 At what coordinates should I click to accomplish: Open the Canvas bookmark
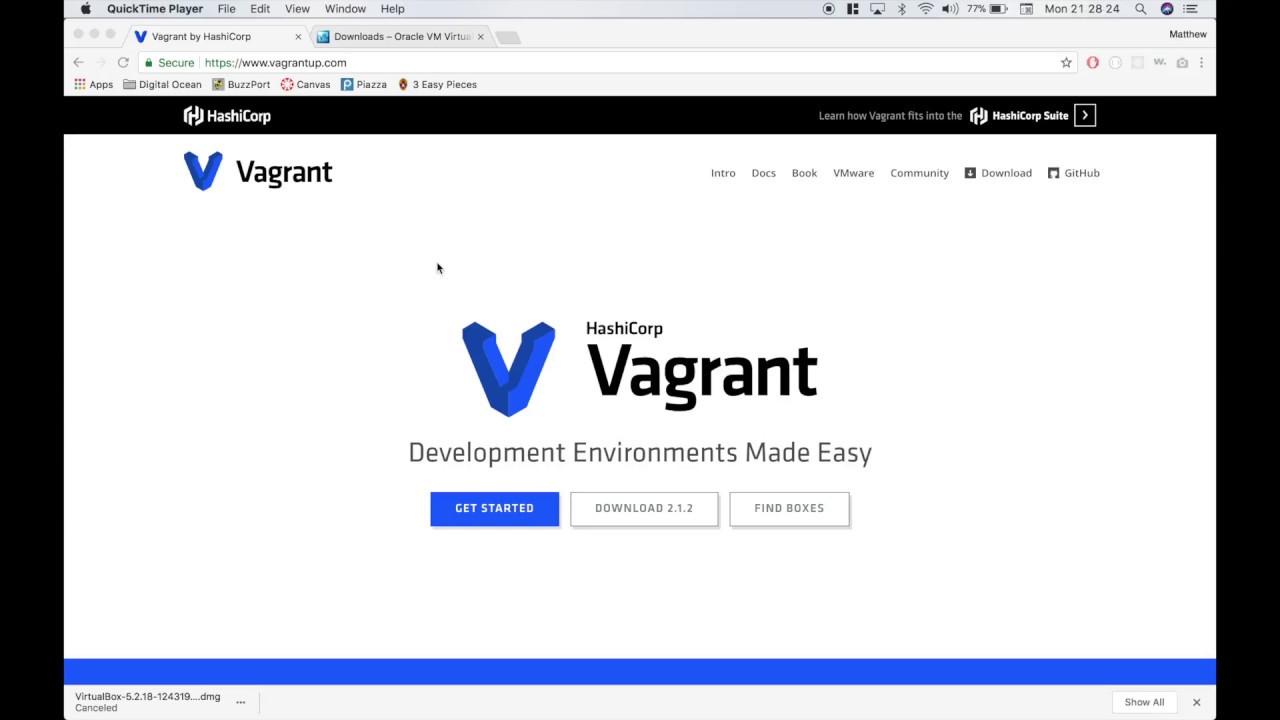(x=305, y=85)
